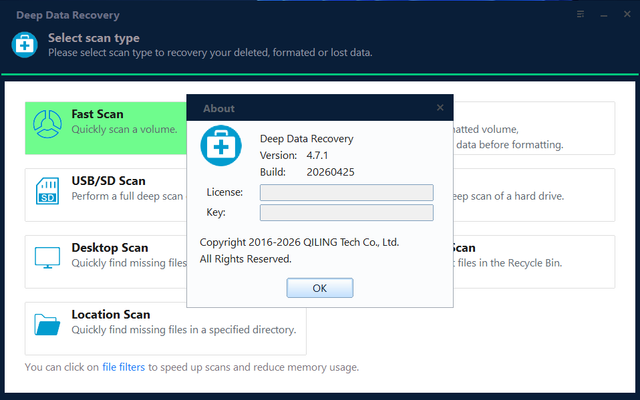Select the Location Scan folder icon
The width and height of the screenshot is (640, 400).
[x=47, y=324]
